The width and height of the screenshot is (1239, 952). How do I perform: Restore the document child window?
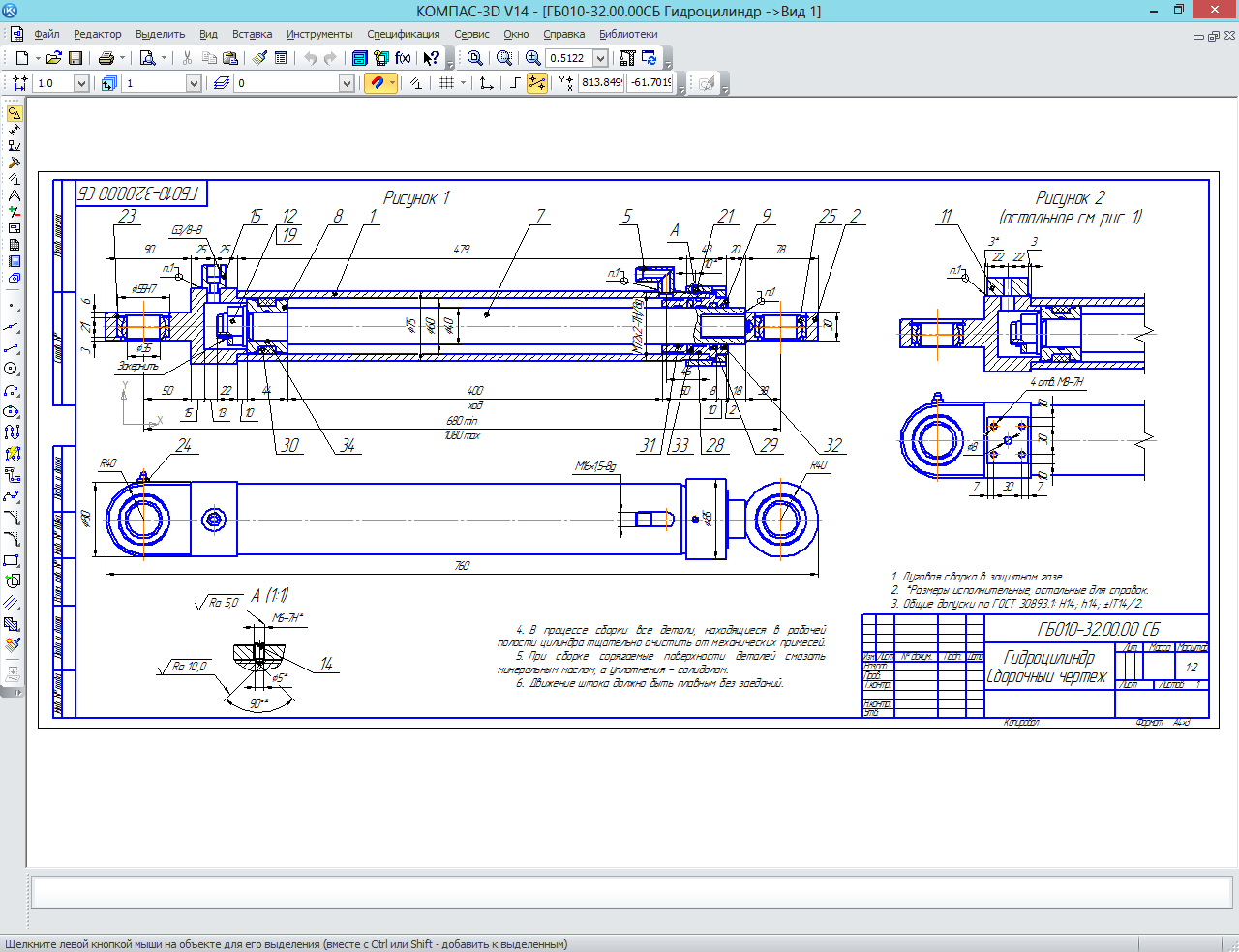[1214, 36]
